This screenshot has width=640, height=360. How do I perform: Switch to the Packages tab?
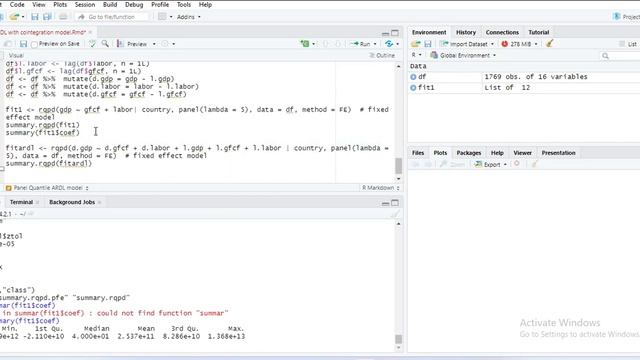pos(469,153)
